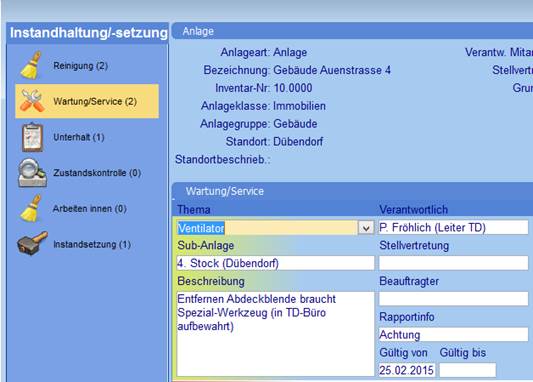Viewport: 533px width, 382px height.
Task: Click the empty Gültig bis field
Action: tap(467, 370)
